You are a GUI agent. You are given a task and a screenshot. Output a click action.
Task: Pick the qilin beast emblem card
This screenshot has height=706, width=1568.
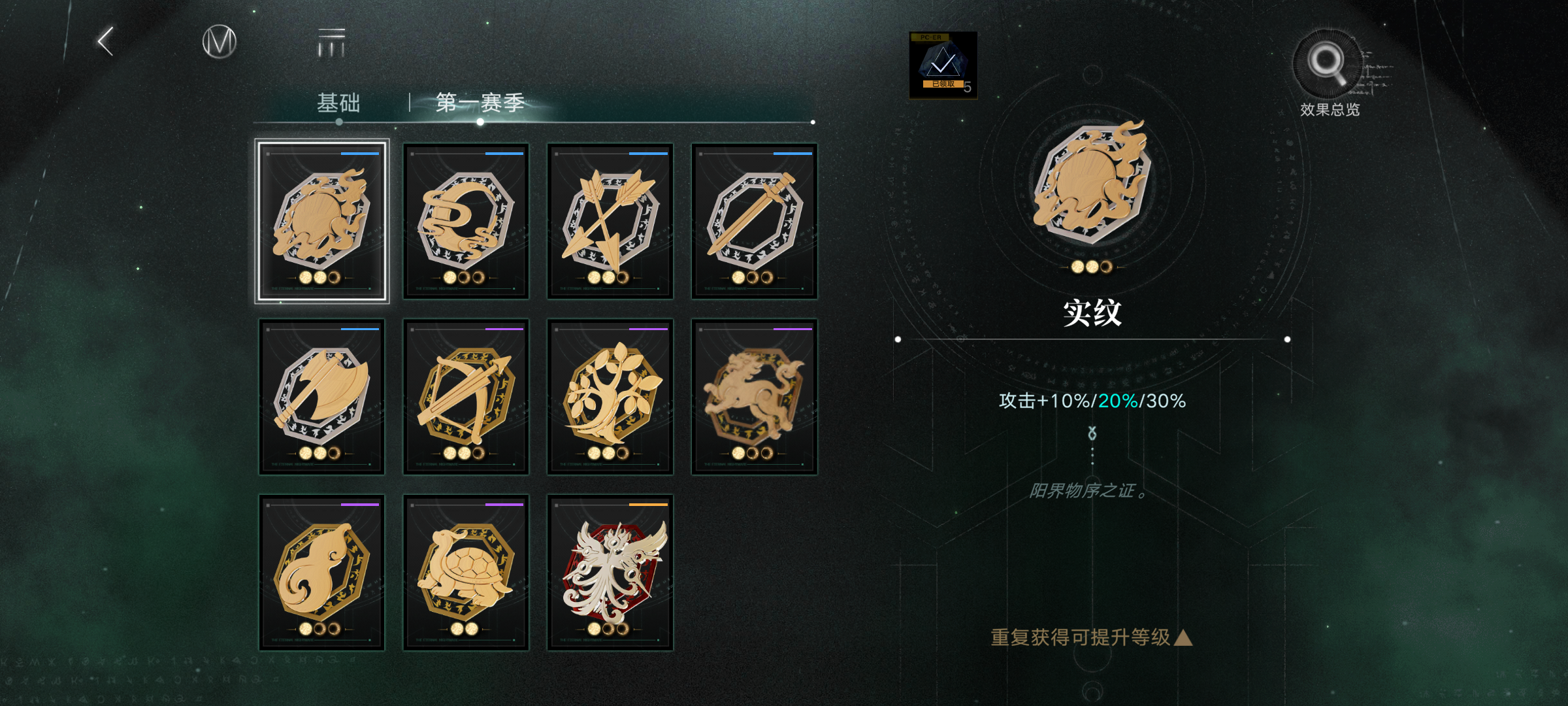pyautogui.click(x=755, y=397)
